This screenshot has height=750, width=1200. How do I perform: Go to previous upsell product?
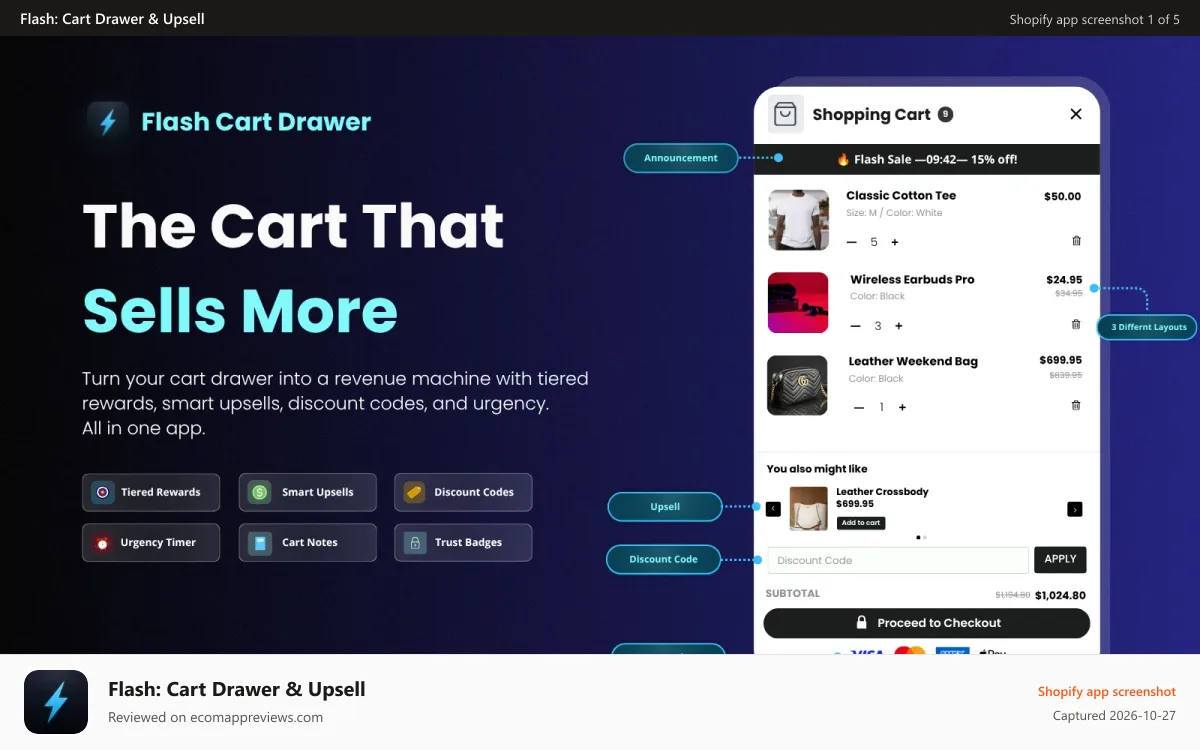[x=773, y=509]
